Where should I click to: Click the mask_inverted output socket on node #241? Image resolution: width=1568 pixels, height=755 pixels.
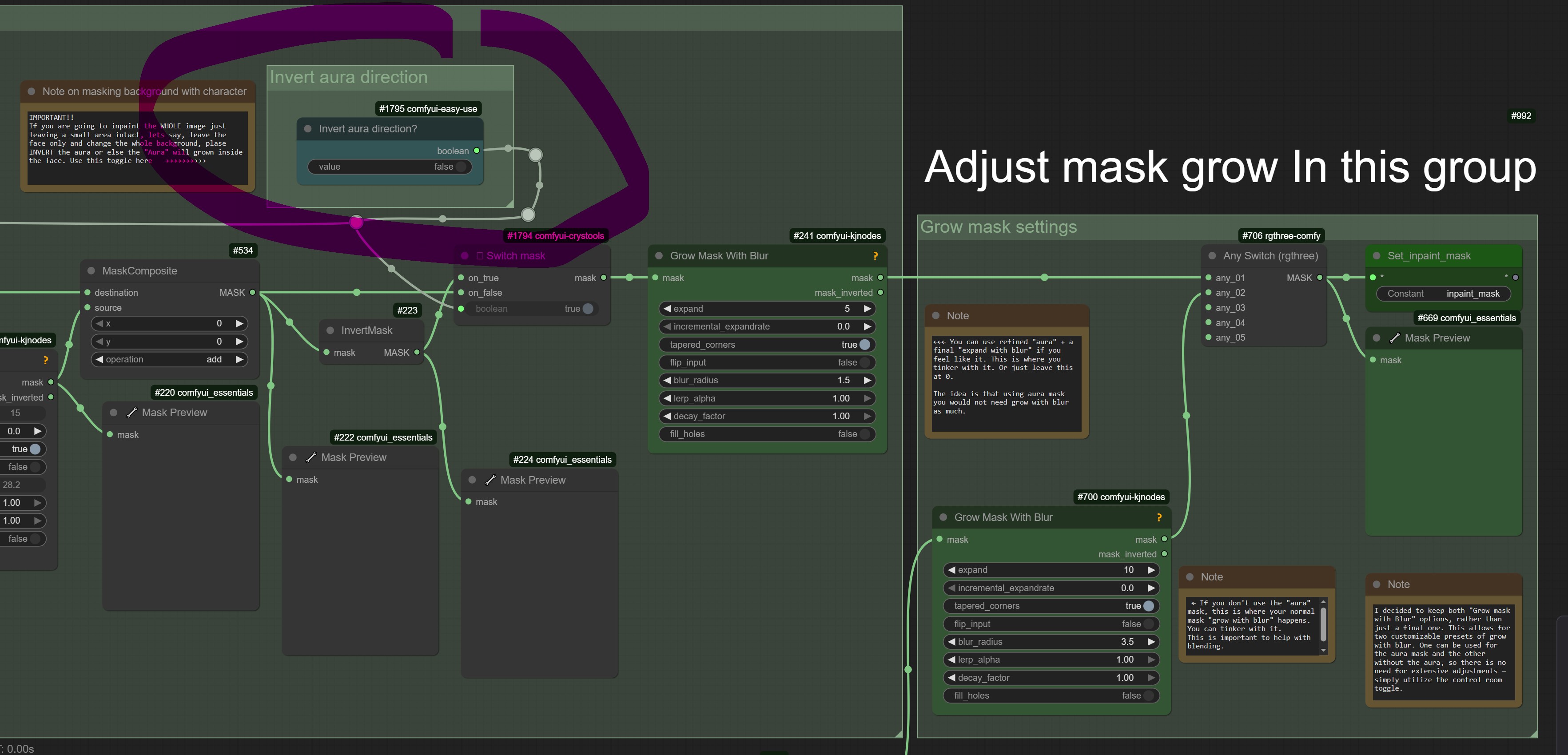pyautogui.click(x=880, y=293)
